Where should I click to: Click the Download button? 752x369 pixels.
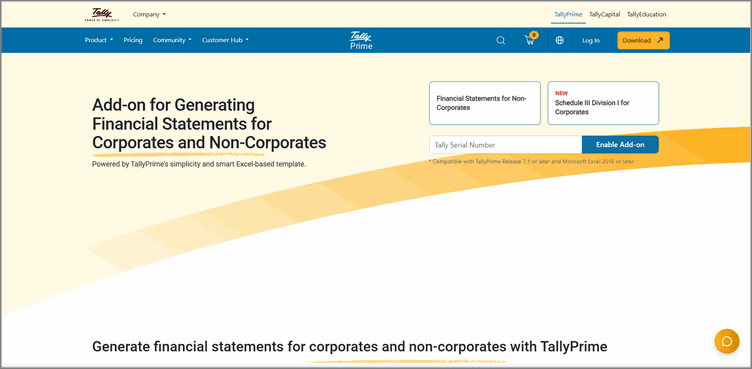click(x=643, y=40)
